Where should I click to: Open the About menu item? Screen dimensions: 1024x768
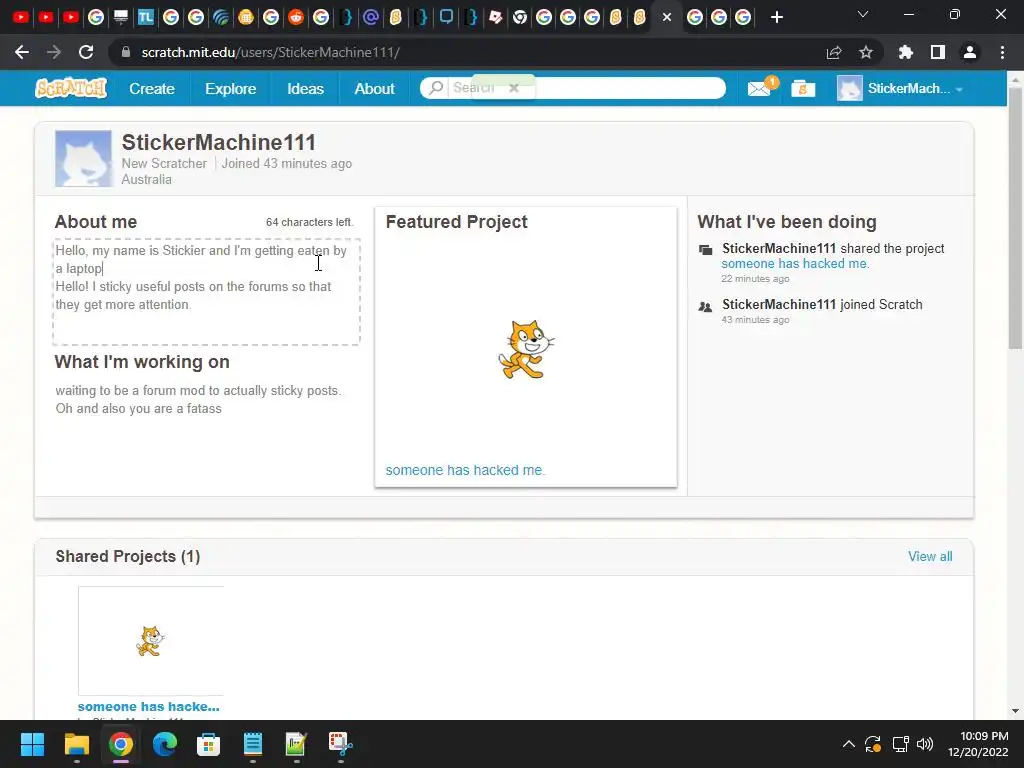[374, 88]
